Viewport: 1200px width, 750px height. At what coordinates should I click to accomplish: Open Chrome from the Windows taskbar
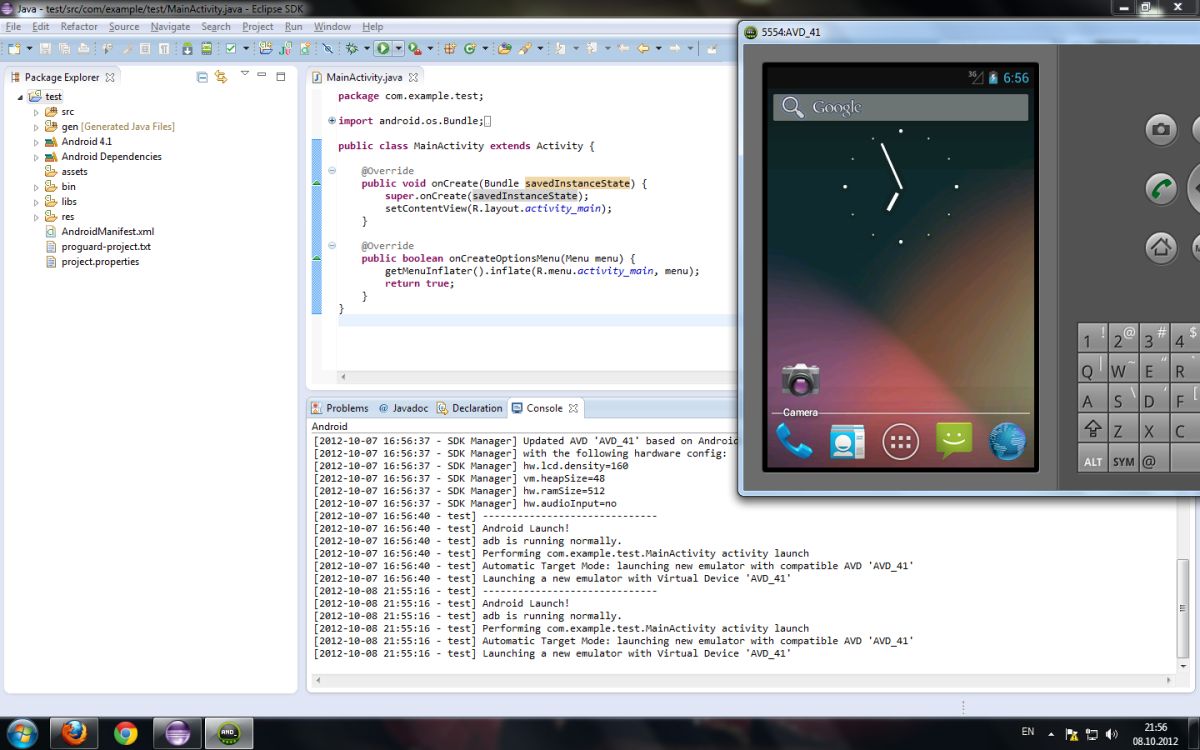tap(125, 733)
